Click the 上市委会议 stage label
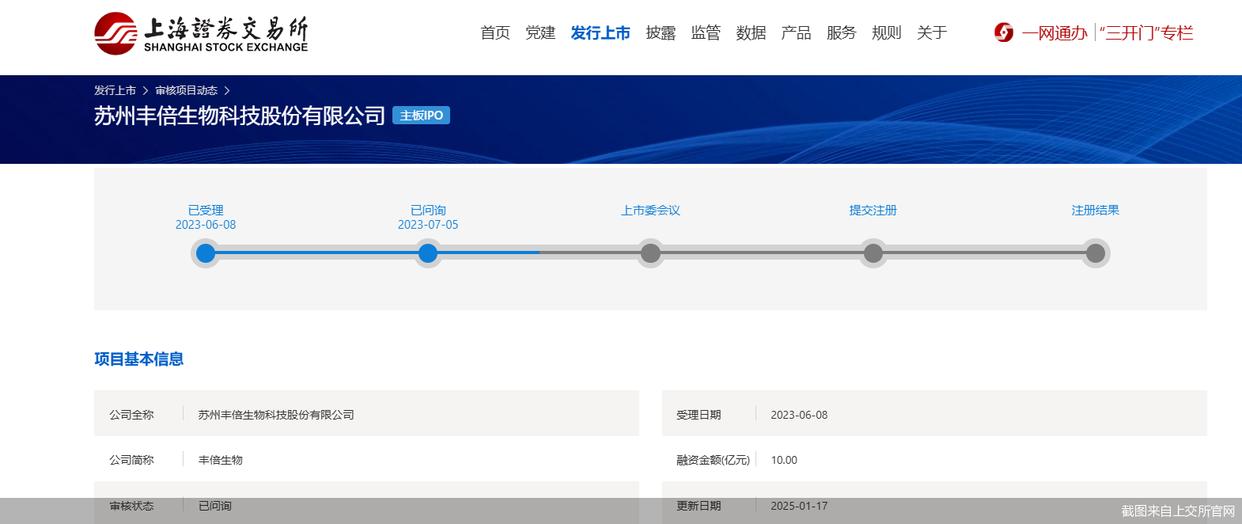This screenshot has width=1242, height=524. click(651, 210)
